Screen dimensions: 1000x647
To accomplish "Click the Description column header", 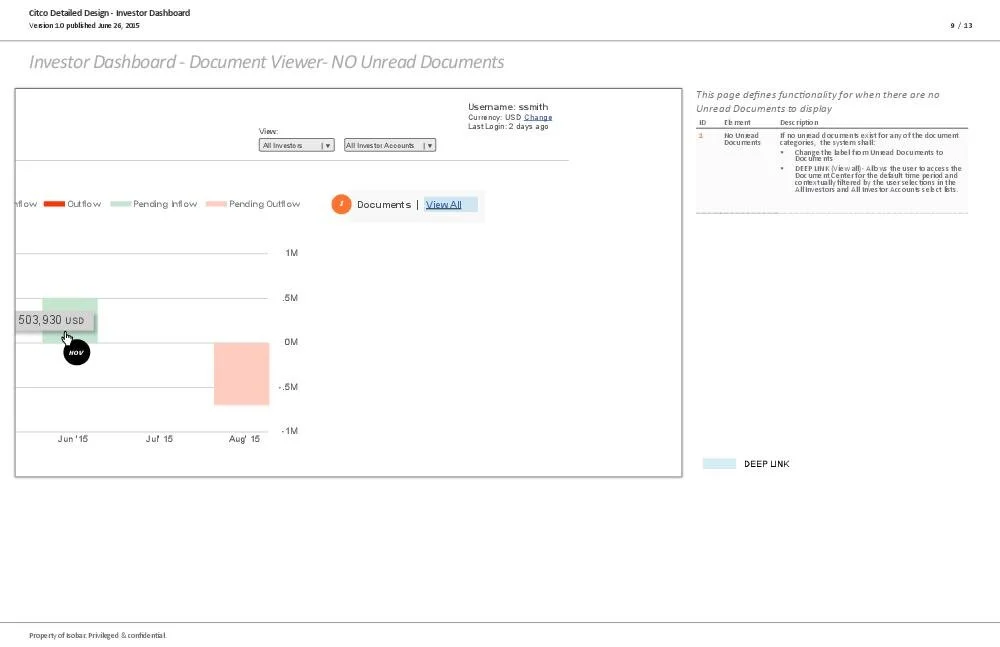I will coord(799,123).
